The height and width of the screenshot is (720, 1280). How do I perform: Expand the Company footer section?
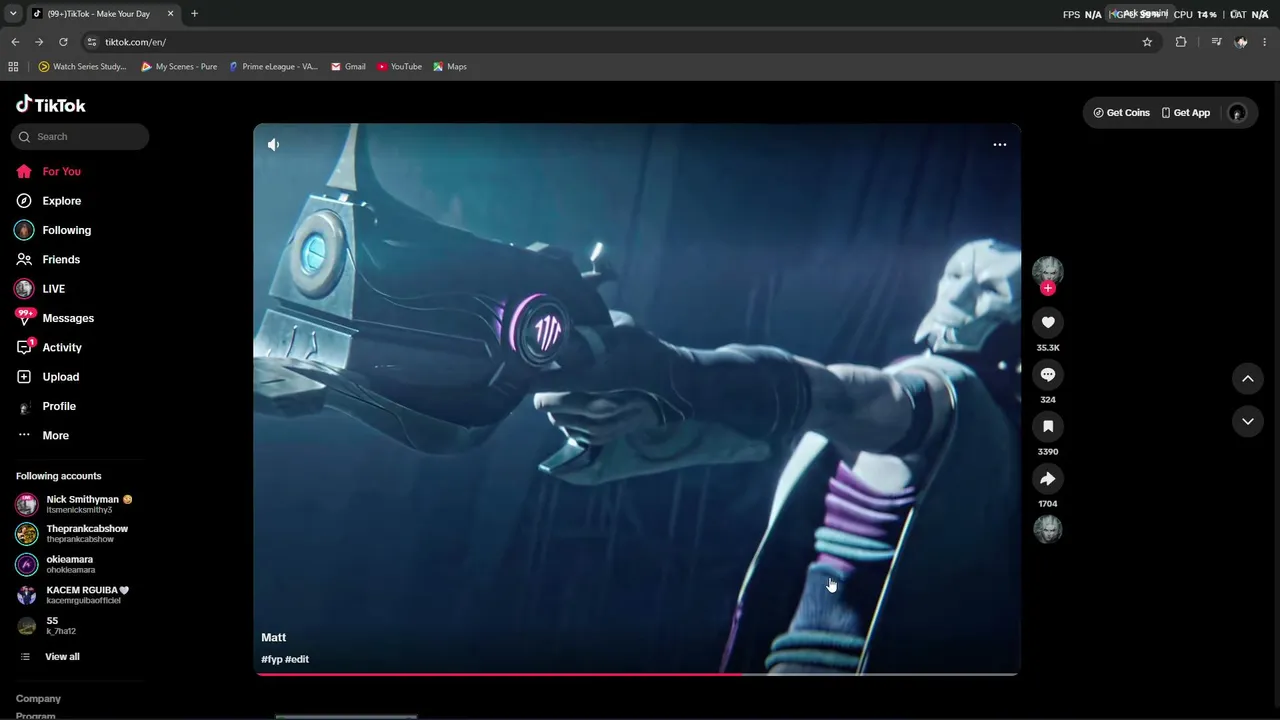(38, 699)
